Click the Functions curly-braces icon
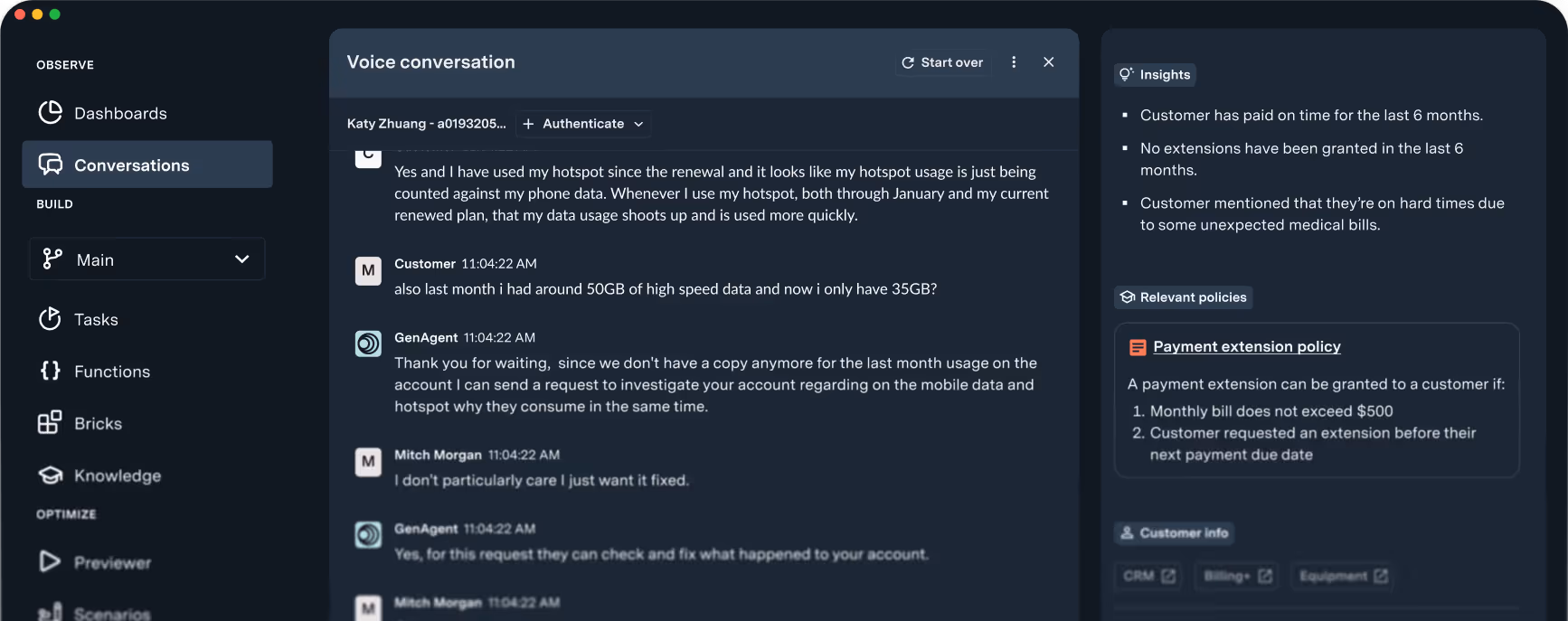Screen dimensions: 1568x621 (50, 371)
